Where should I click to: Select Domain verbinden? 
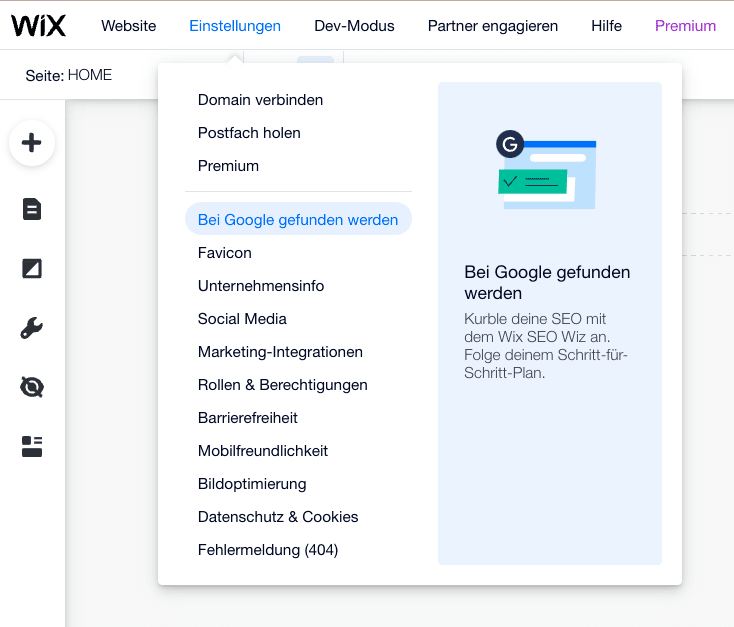coord(260,100)
